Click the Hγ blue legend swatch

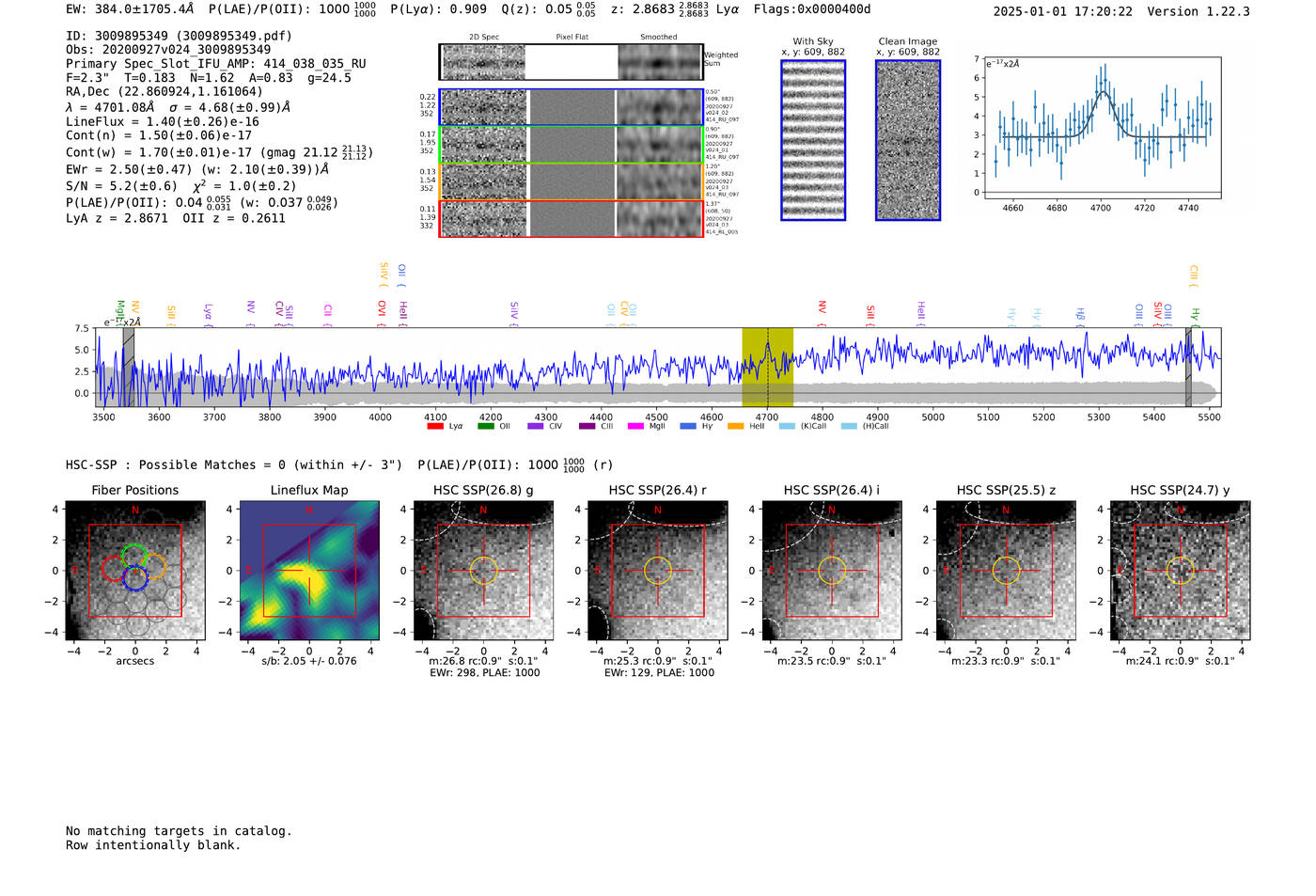[x=688, y=426]
